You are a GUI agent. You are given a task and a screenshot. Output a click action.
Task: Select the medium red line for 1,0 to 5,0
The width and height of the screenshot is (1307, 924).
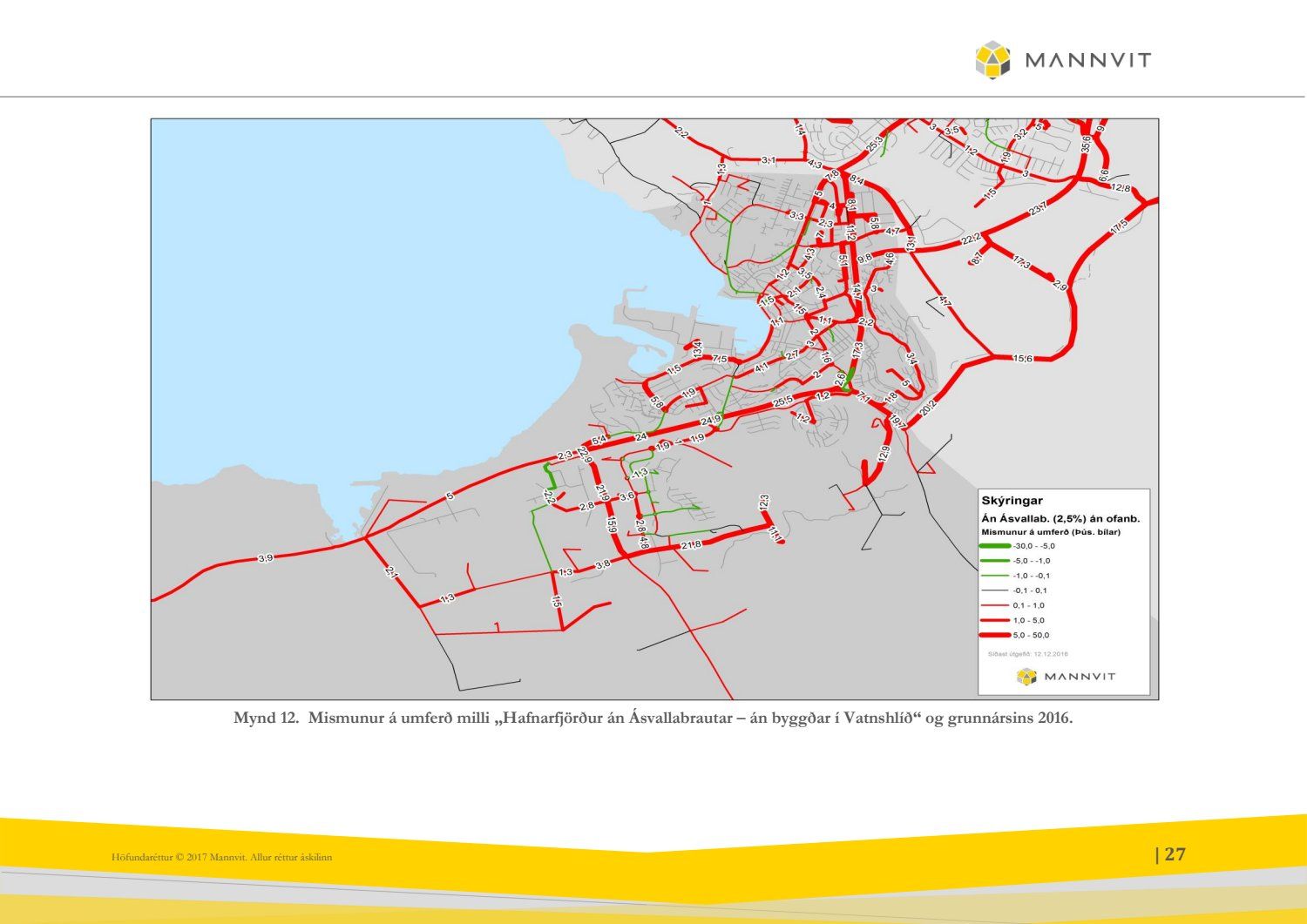tap(994, 620)
